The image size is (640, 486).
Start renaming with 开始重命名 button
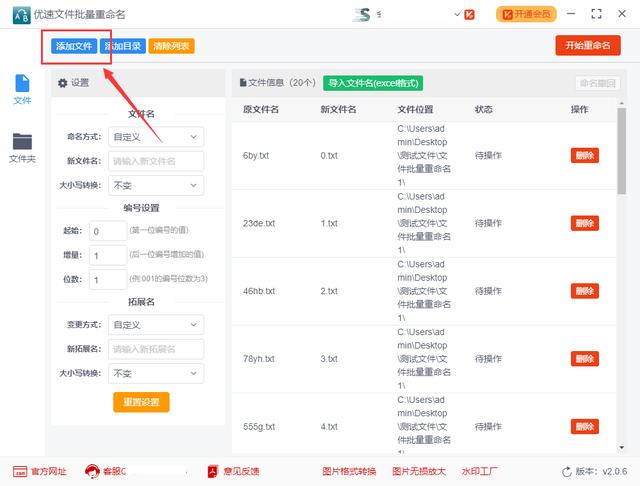[x=588, y=45]
